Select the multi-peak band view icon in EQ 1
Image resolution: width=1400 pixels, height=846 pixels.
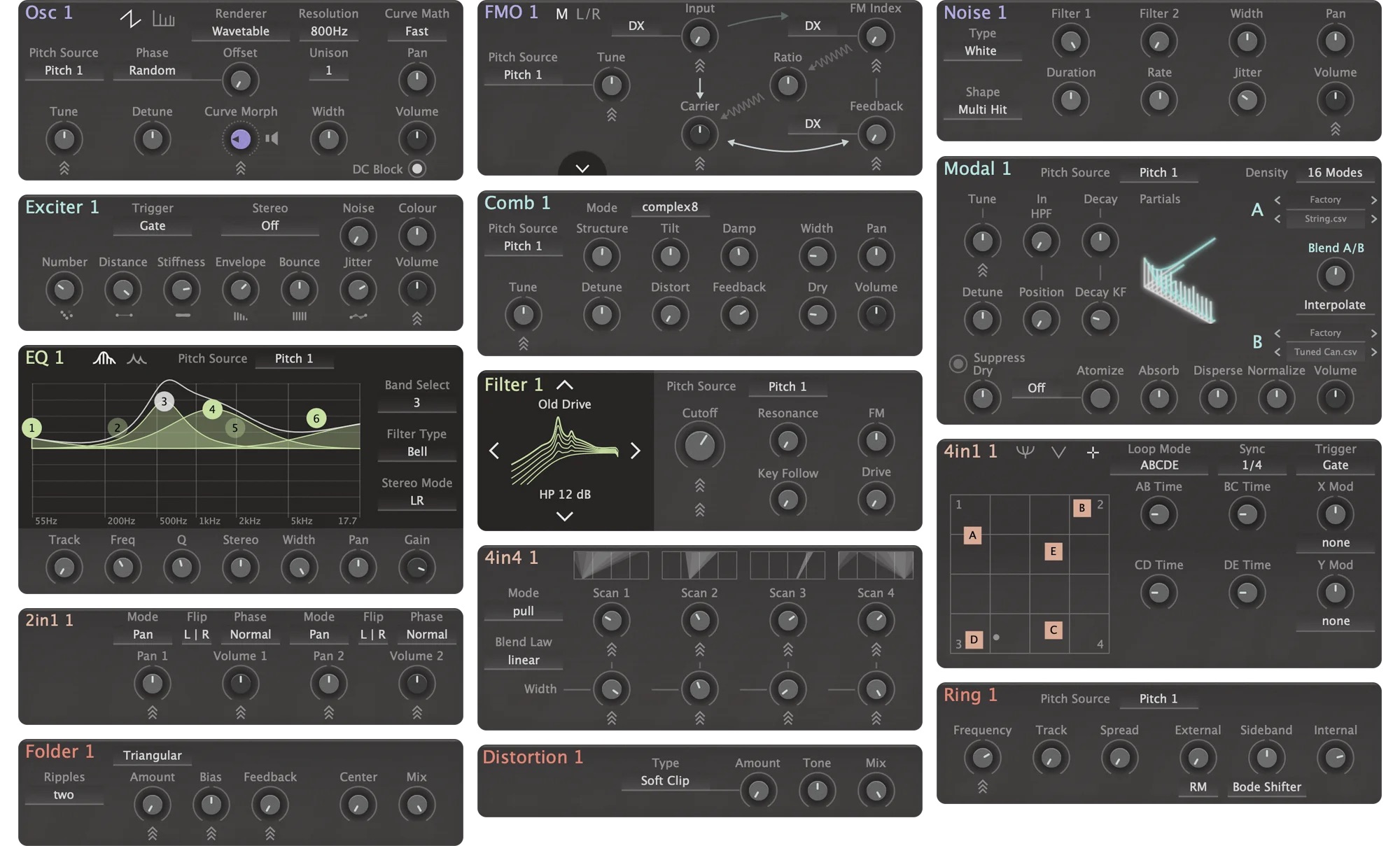[x=136, y=359]
